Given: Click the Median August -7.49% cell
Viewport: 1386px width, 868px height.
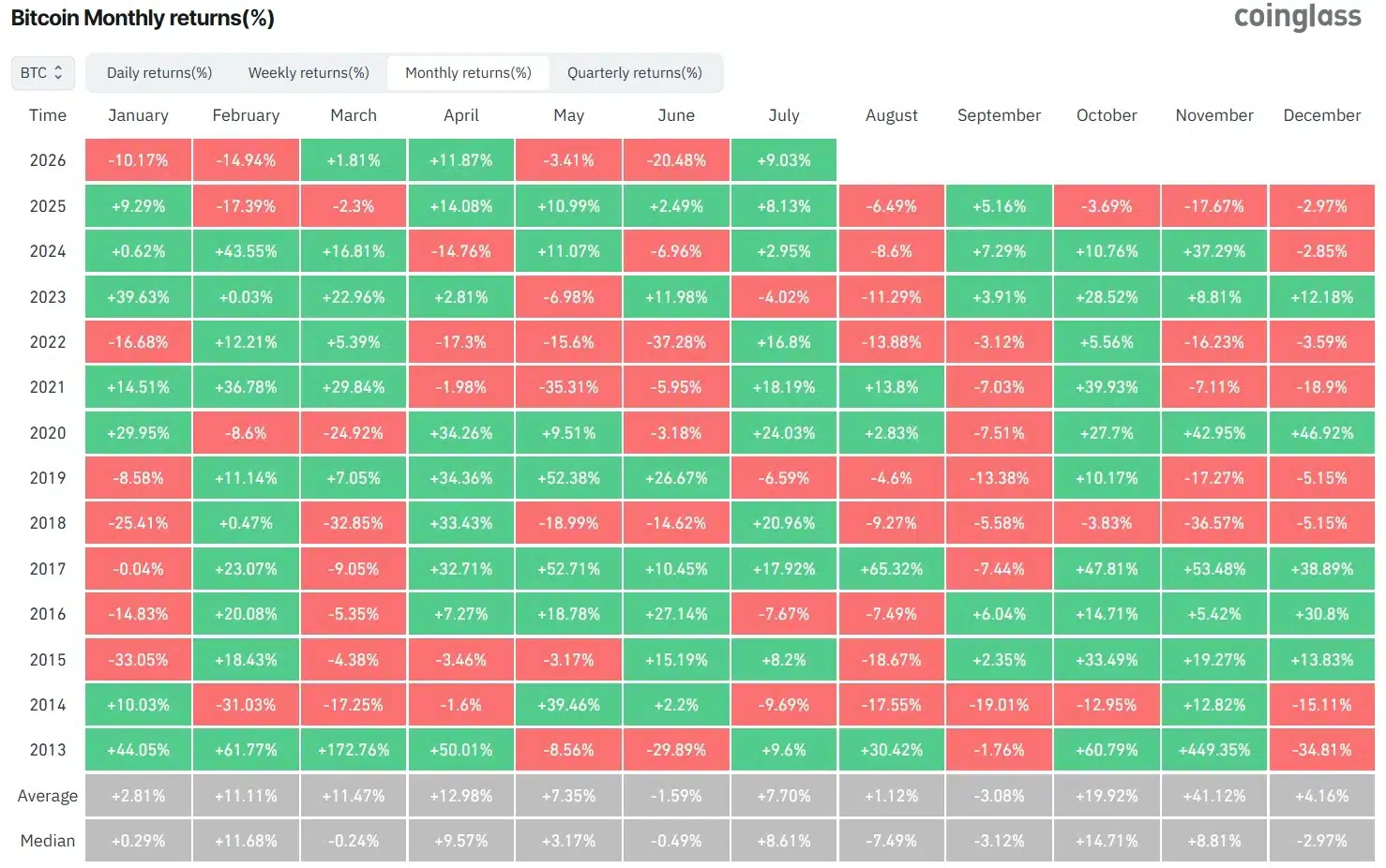Looking at the screenshot, I should 892,841.
